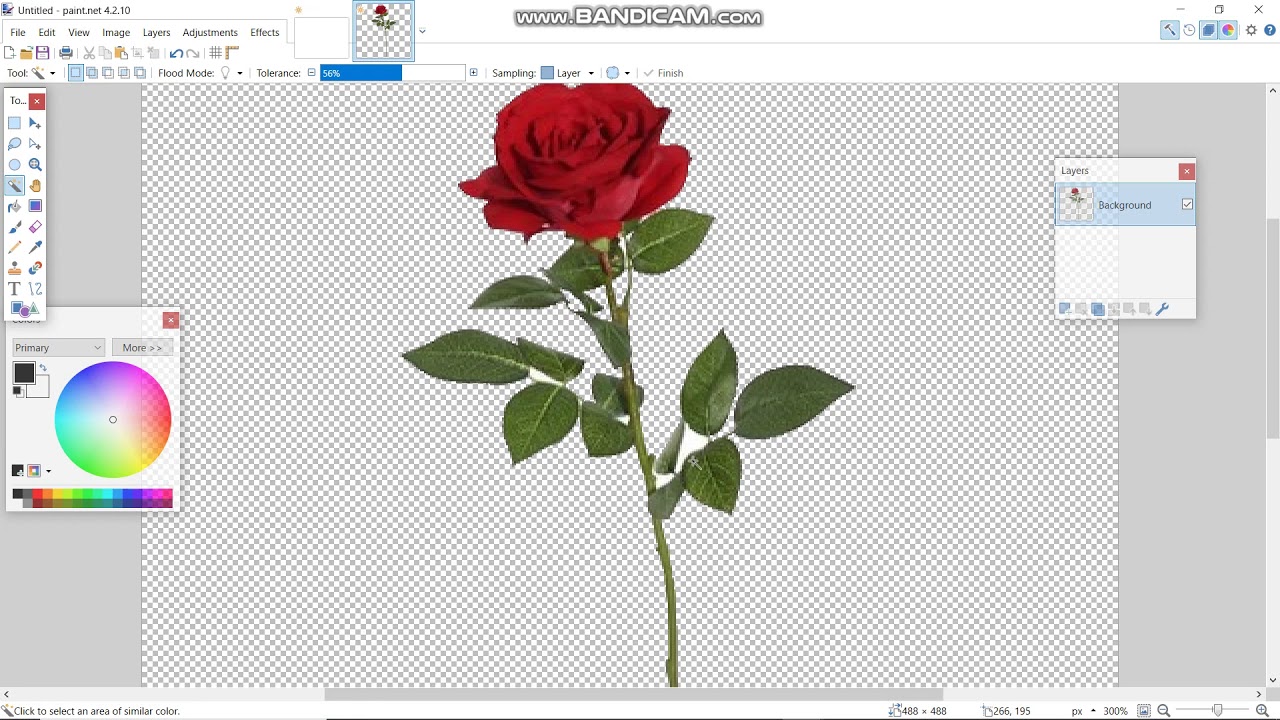Image resolution: width=1280 pixels, height=720 pixels.
Task: Open the Tool chooser dropdown
Action: tap(44, 73)
